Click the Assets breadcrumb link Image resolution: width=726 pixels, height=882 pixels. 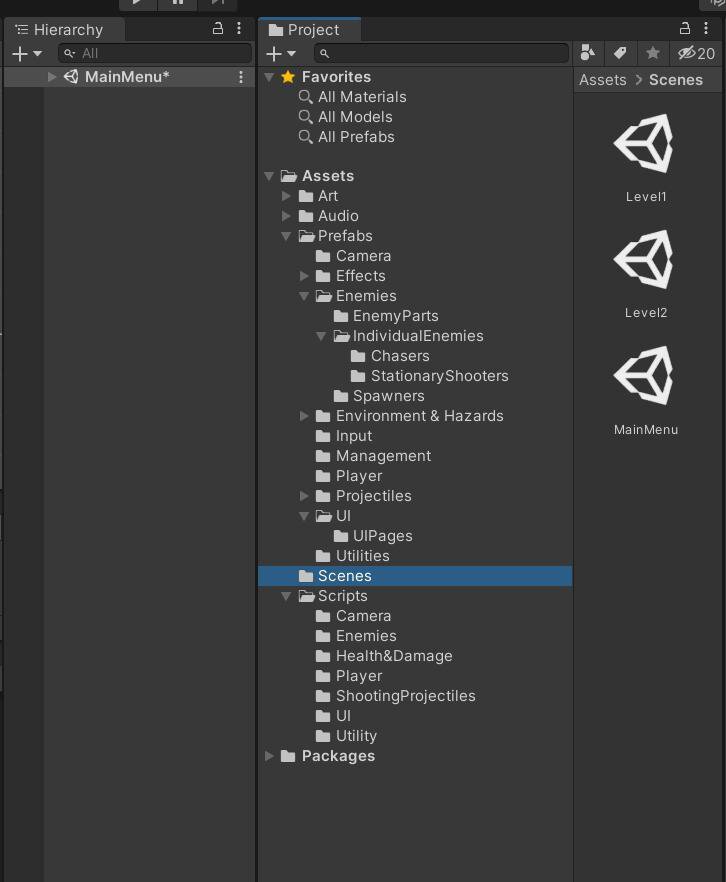click(x=602, y=80)
